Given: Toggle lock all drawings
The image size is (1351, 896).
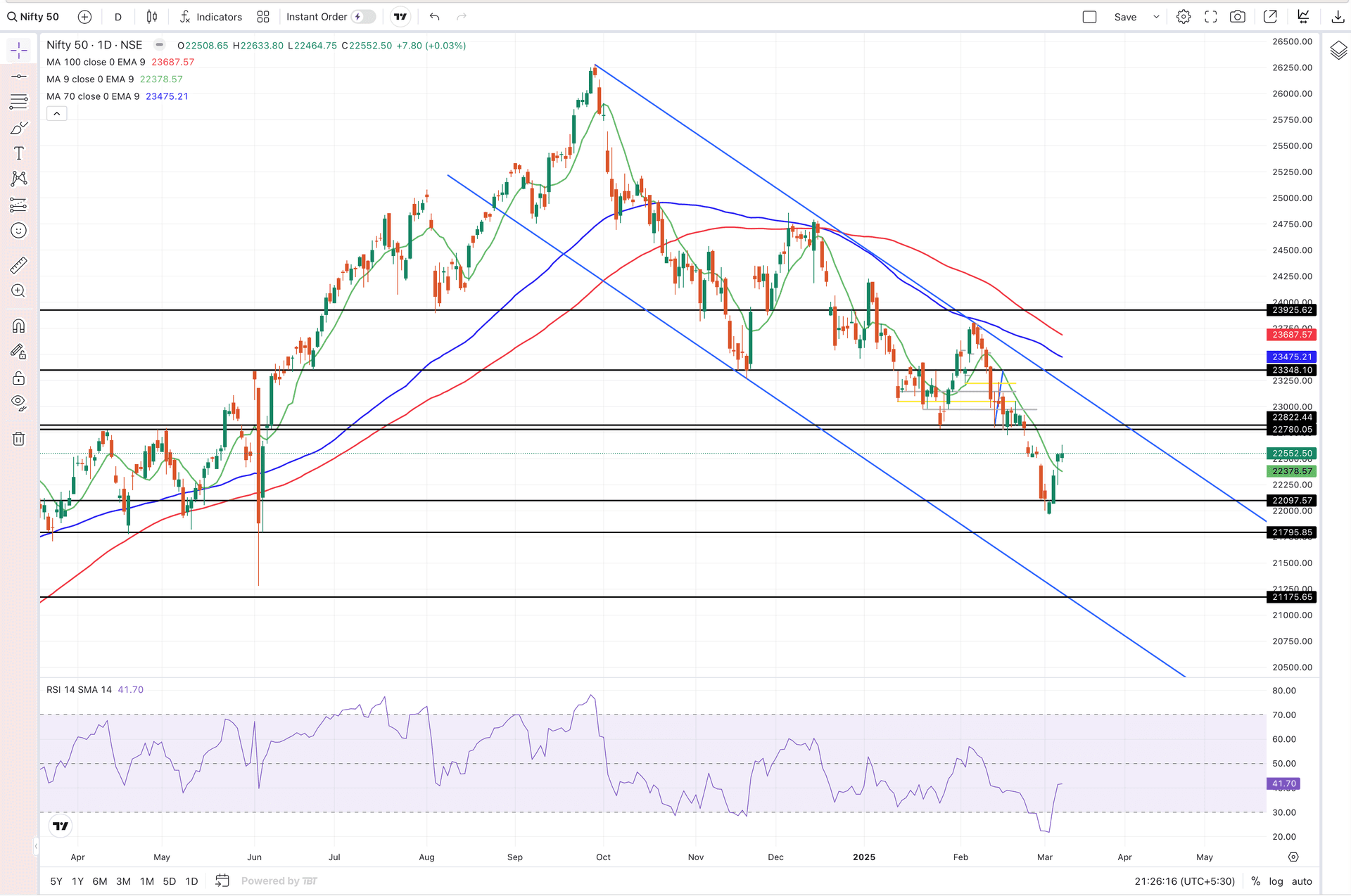Looking at the screenshot, I should pos(19,378).
